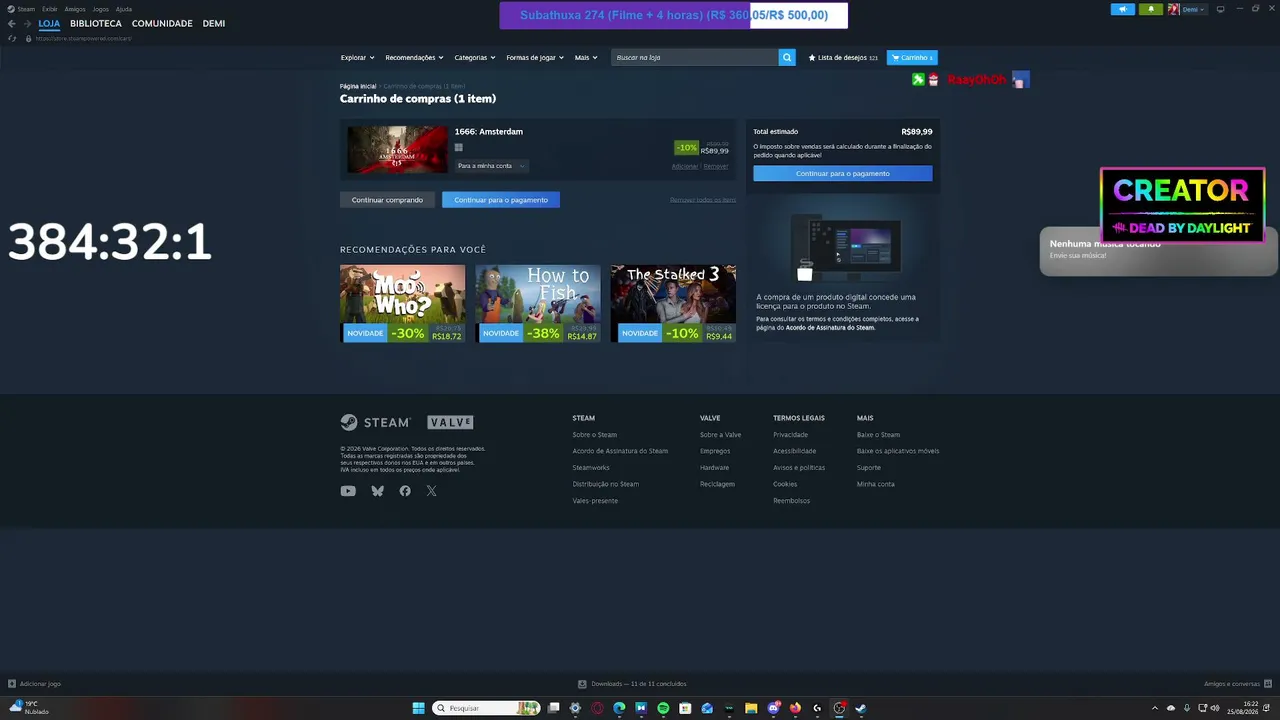Open the X social link in footer

(x=431, y=491)
